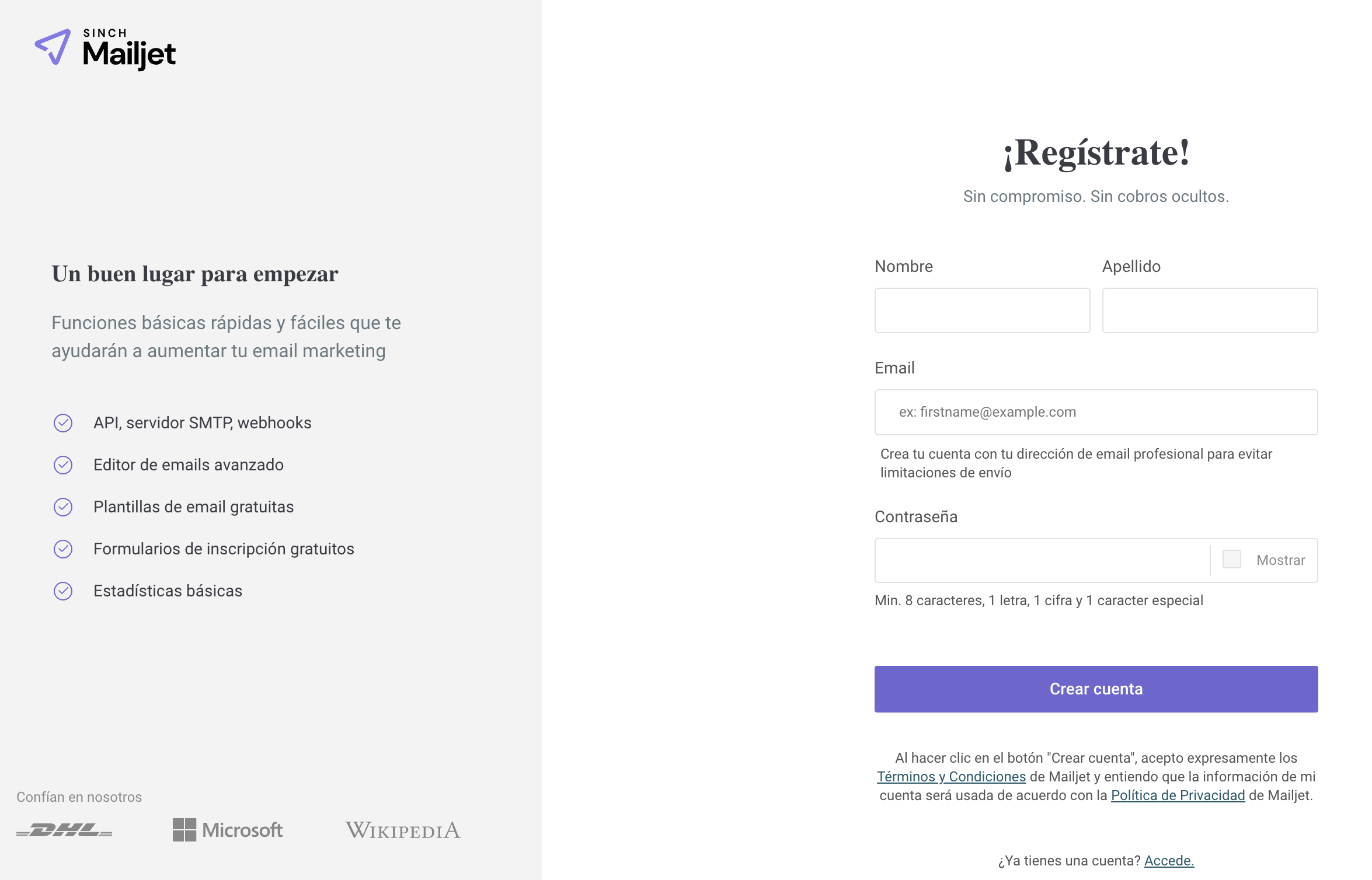Click the checkmark beside Estadísticas básicas
This screenshot has height=880, width=1372.
(x=63, y=591)
